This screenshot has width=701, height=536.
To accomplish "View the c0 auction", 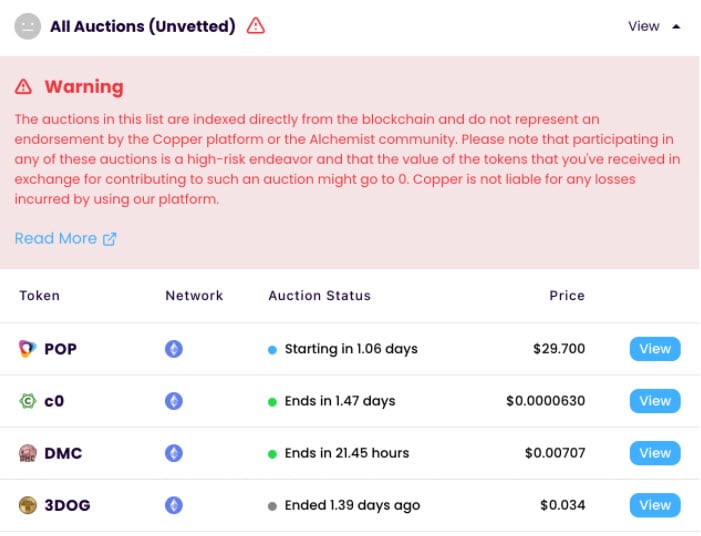I will coord(655,401).
